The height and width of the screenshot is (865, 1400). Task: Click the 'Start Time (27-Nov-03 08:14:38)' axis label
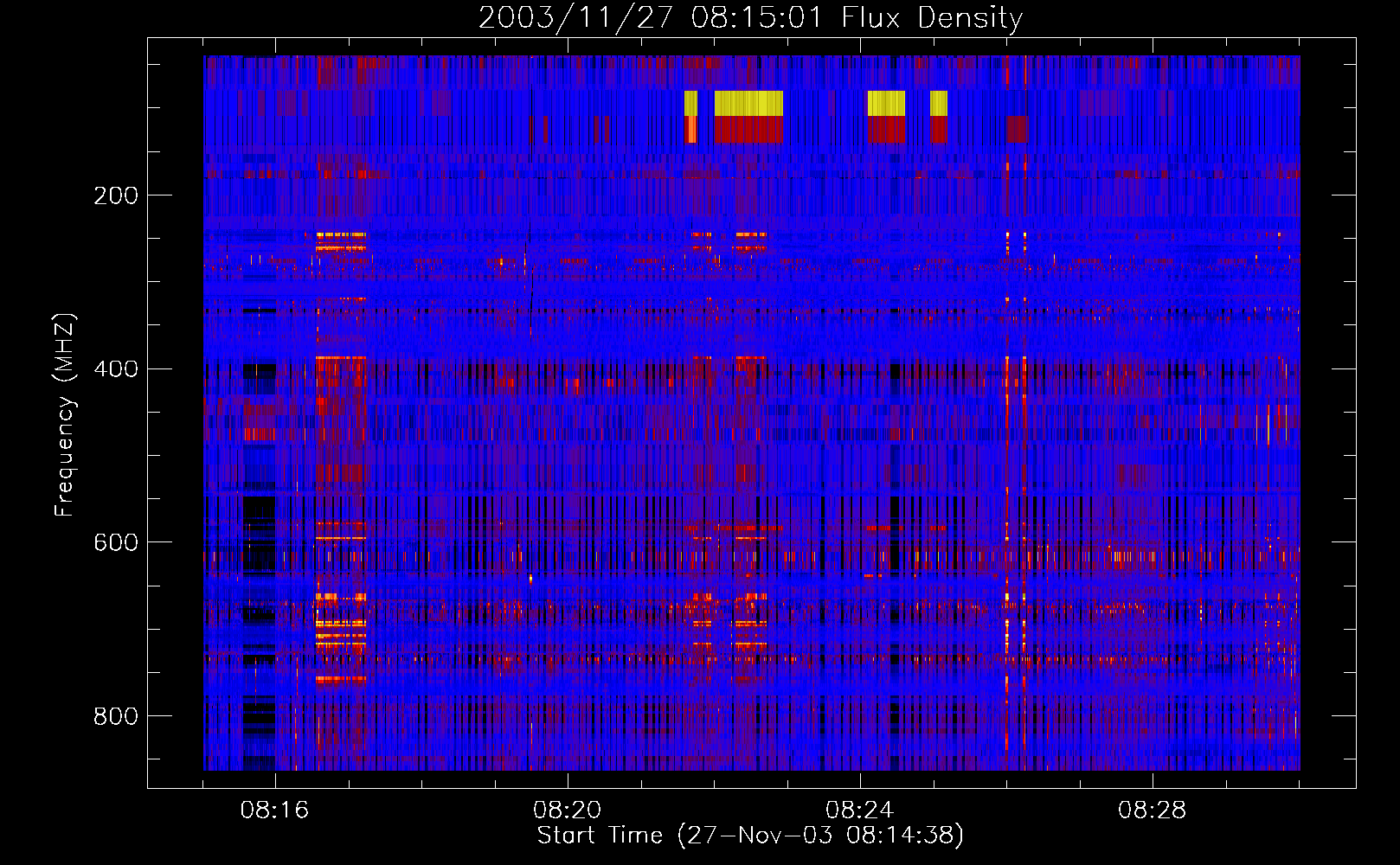750,836
